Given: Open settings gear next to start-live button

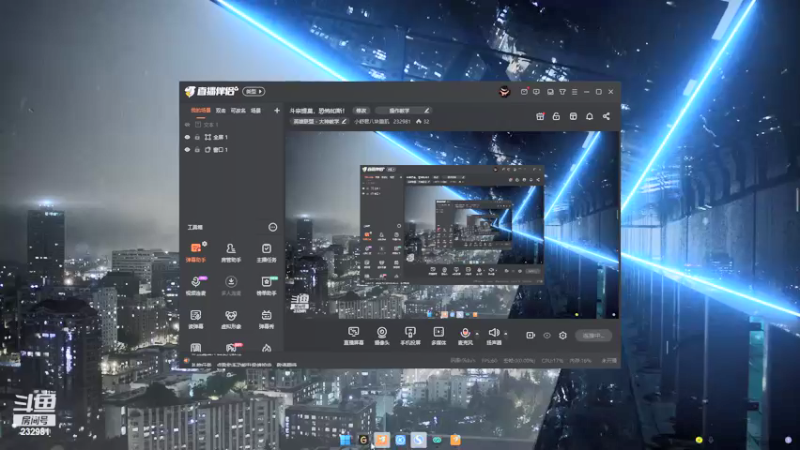Looking at the screenshot, I should [563, 335].
